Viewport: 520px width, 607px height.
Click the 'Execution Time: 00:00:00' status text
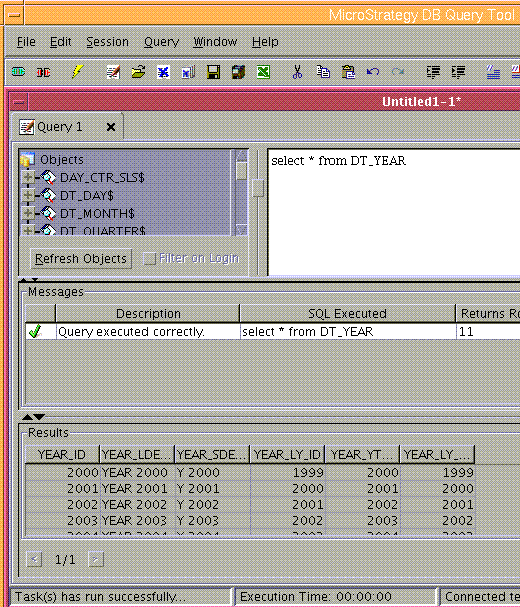pos(316,597)
